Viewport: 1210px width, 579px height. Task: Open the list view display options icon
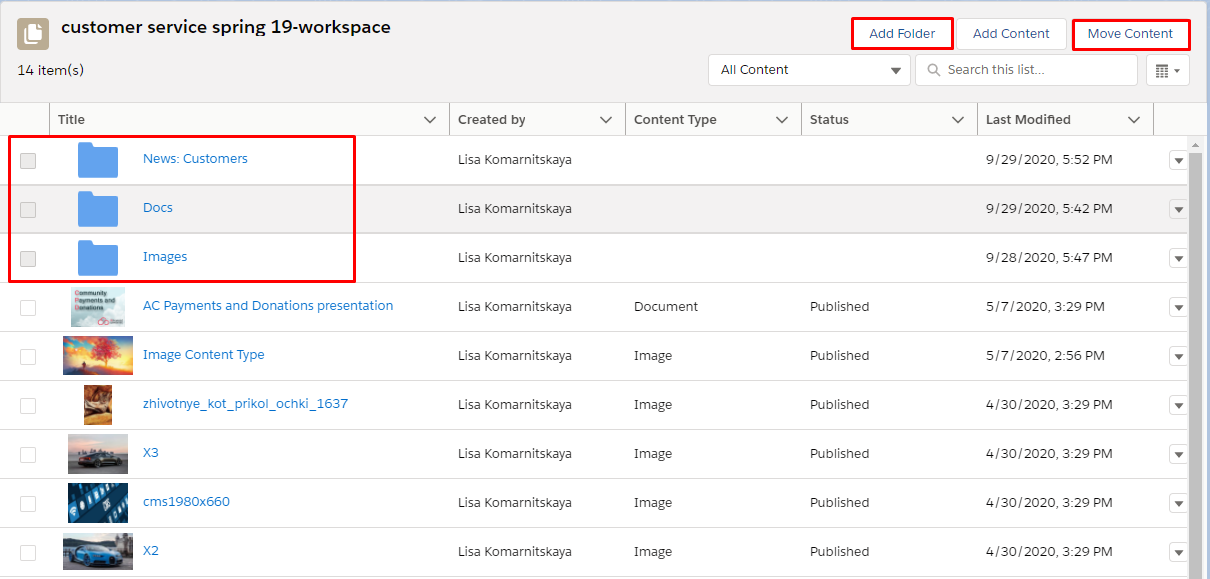click(x=1167, y=70)
